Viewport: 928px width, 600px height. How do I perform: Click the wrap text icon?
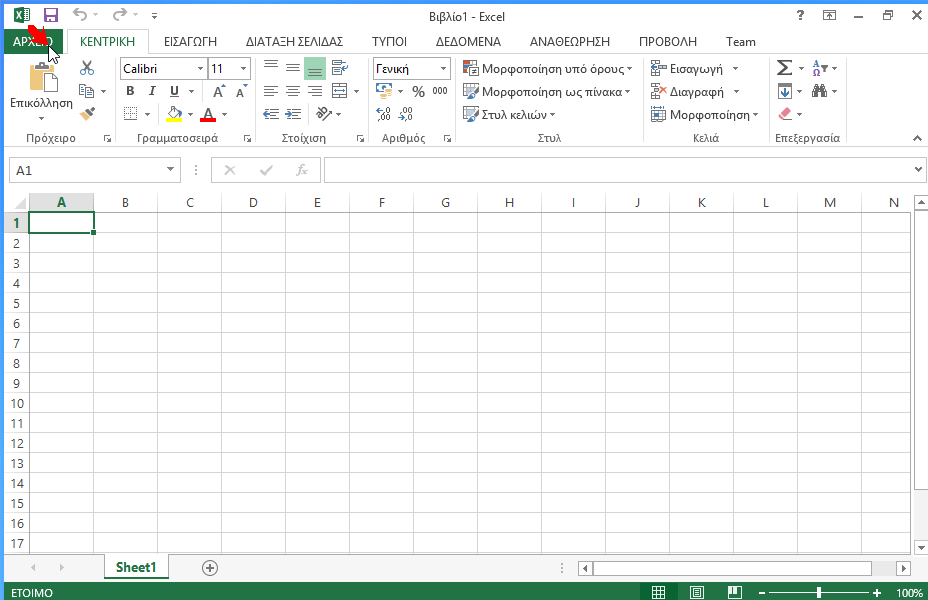340,68
